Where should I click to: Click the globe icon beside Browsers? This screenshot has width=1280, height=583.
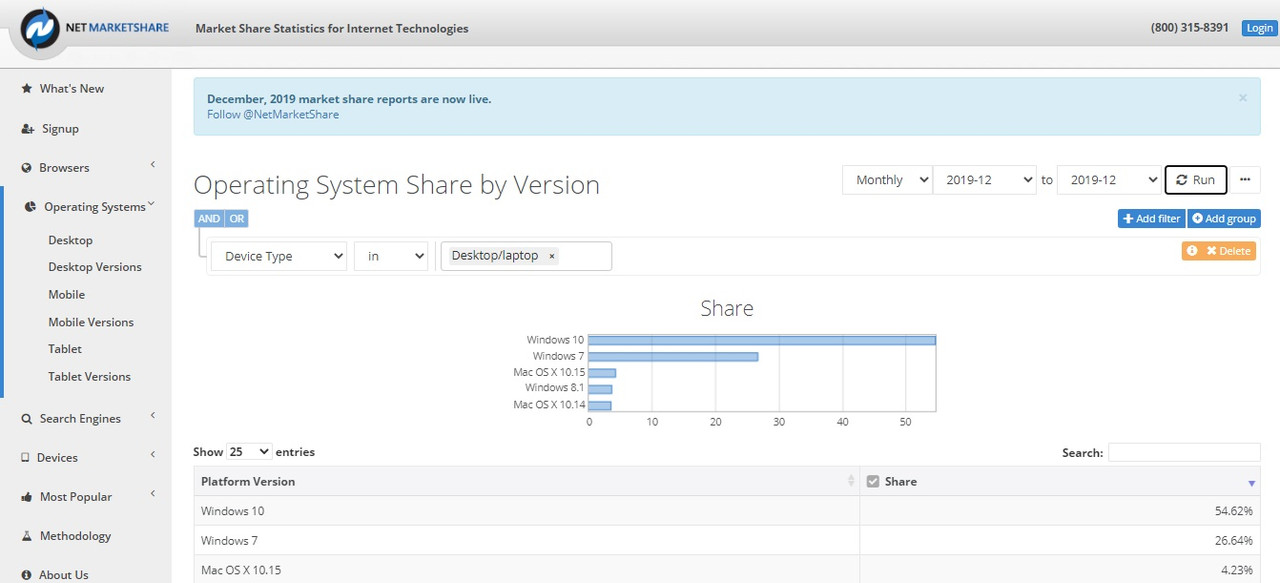click(27, 168)
